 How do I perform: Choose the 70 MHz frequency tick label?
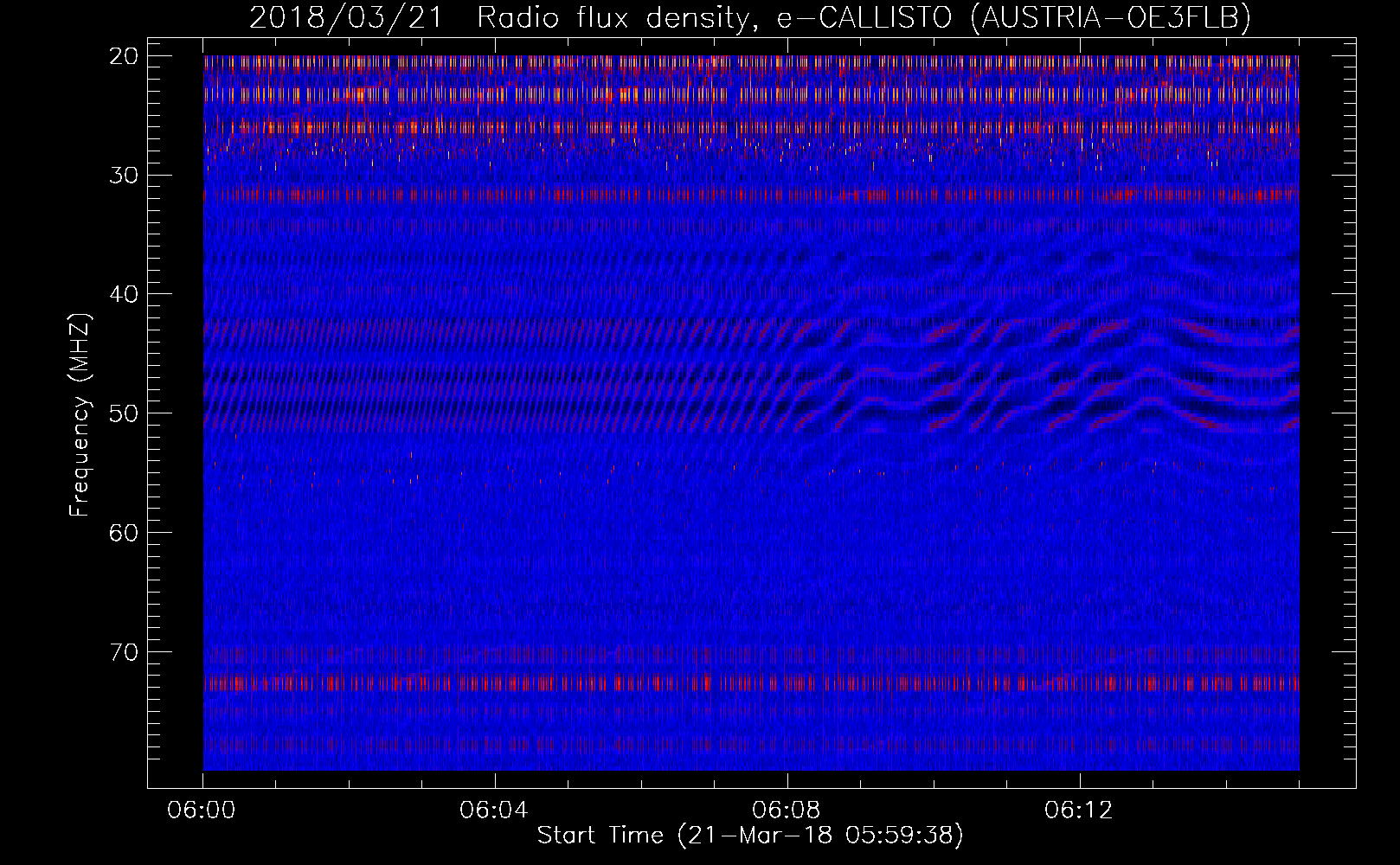(124, 652)
